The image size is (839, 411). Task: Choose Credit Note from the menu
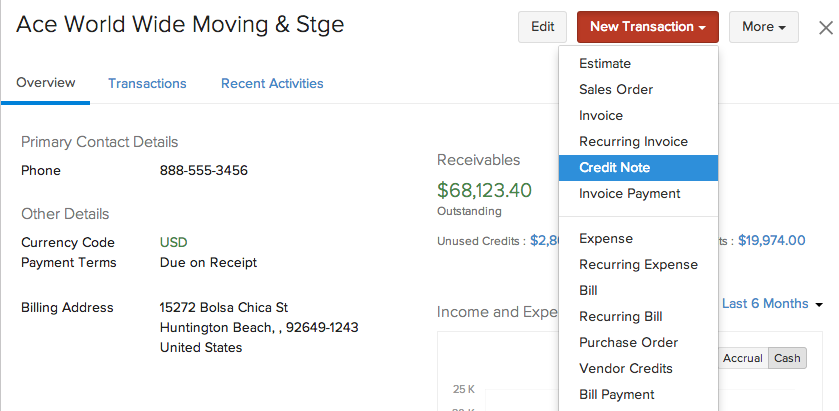point(614,168)
